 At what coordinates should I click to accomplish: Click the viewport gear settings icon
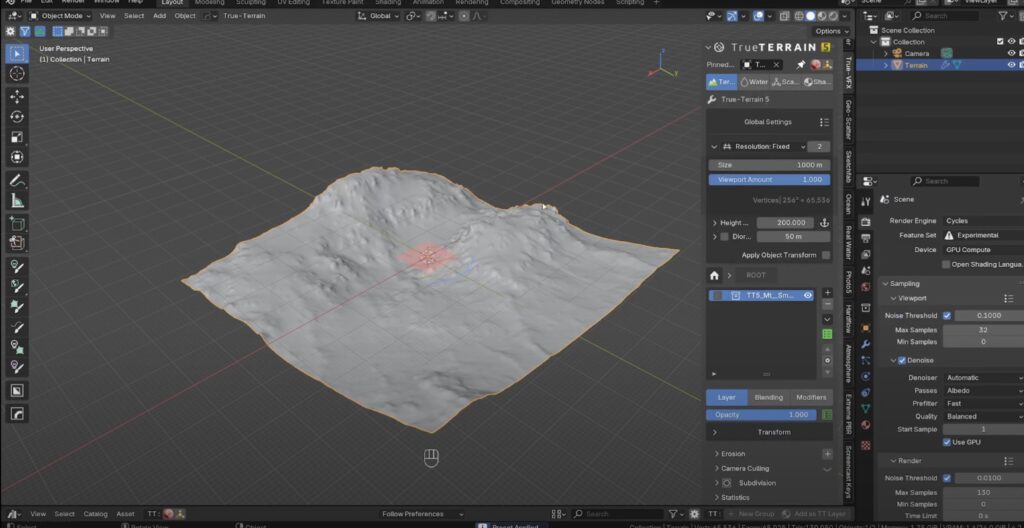pos(10,31)
